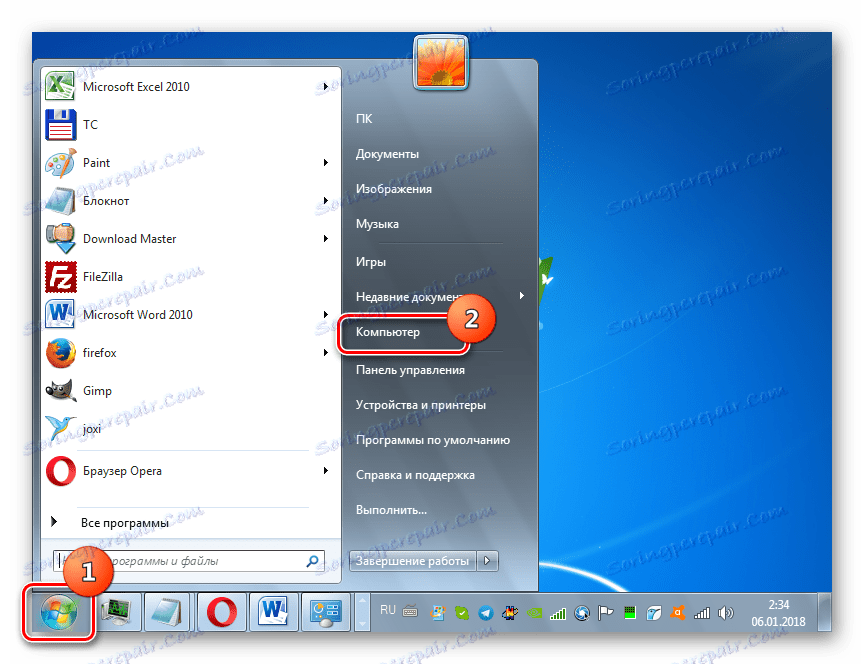
Task: Click the green checkmark tray icon
Action: [x=462, y=612]
